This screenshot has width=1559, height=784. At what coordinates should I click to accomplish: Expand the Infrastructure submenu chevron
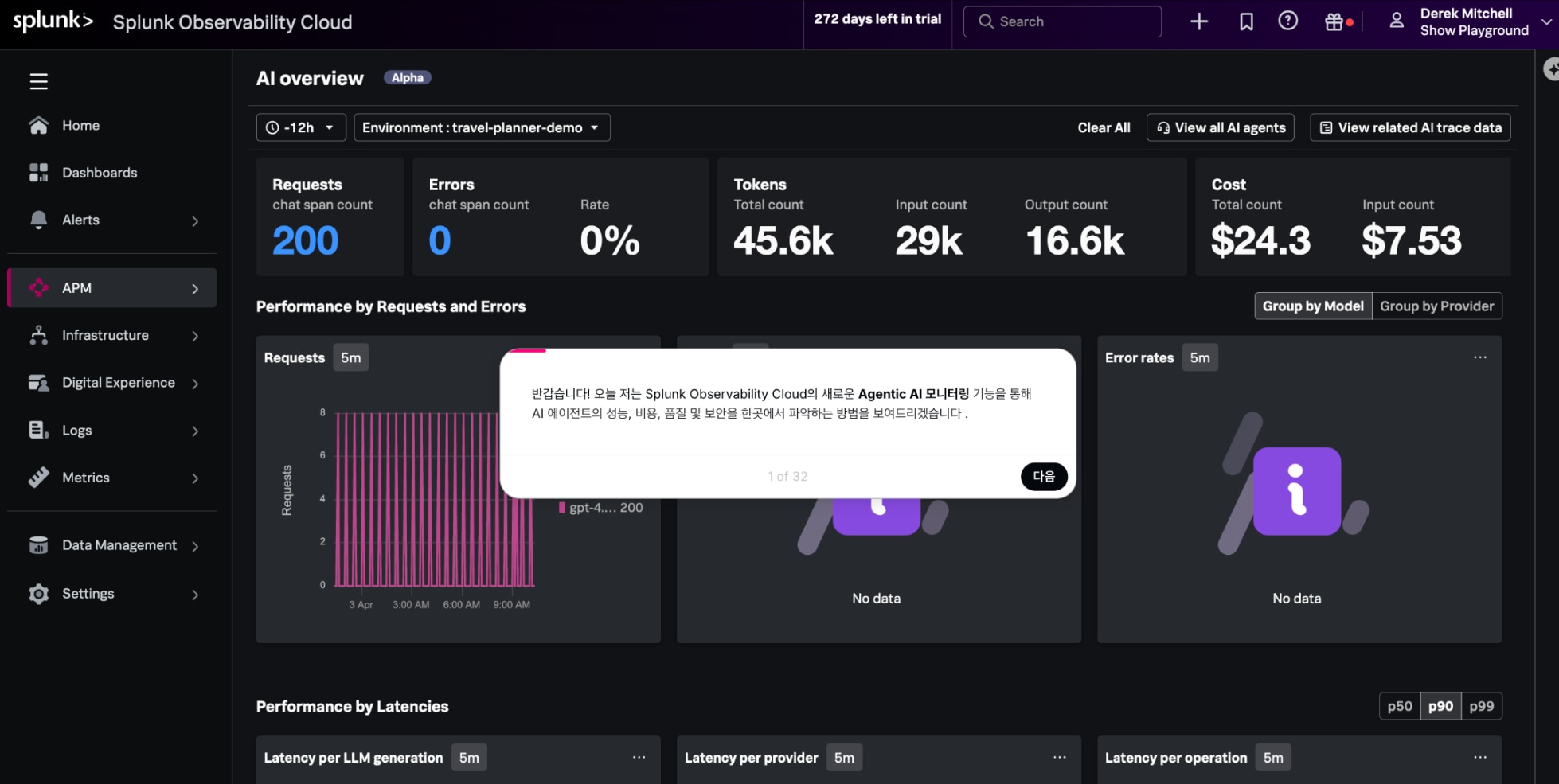tap(195, 336)
